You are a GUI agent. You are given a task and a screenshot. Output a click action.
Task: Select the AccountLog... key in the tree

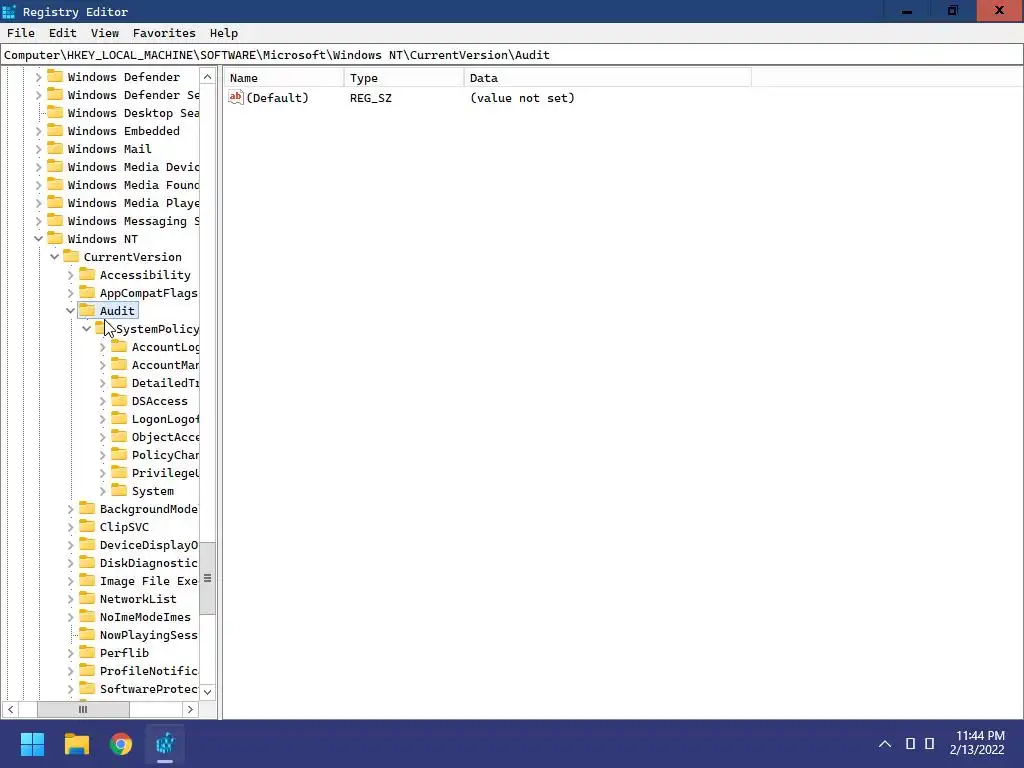[x=165, y=347]
